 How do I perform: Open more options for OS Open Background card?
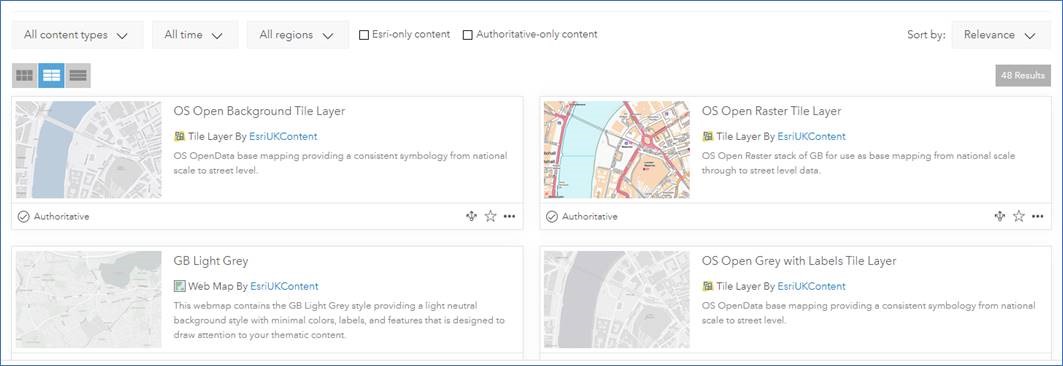click(x=510, y=217)
